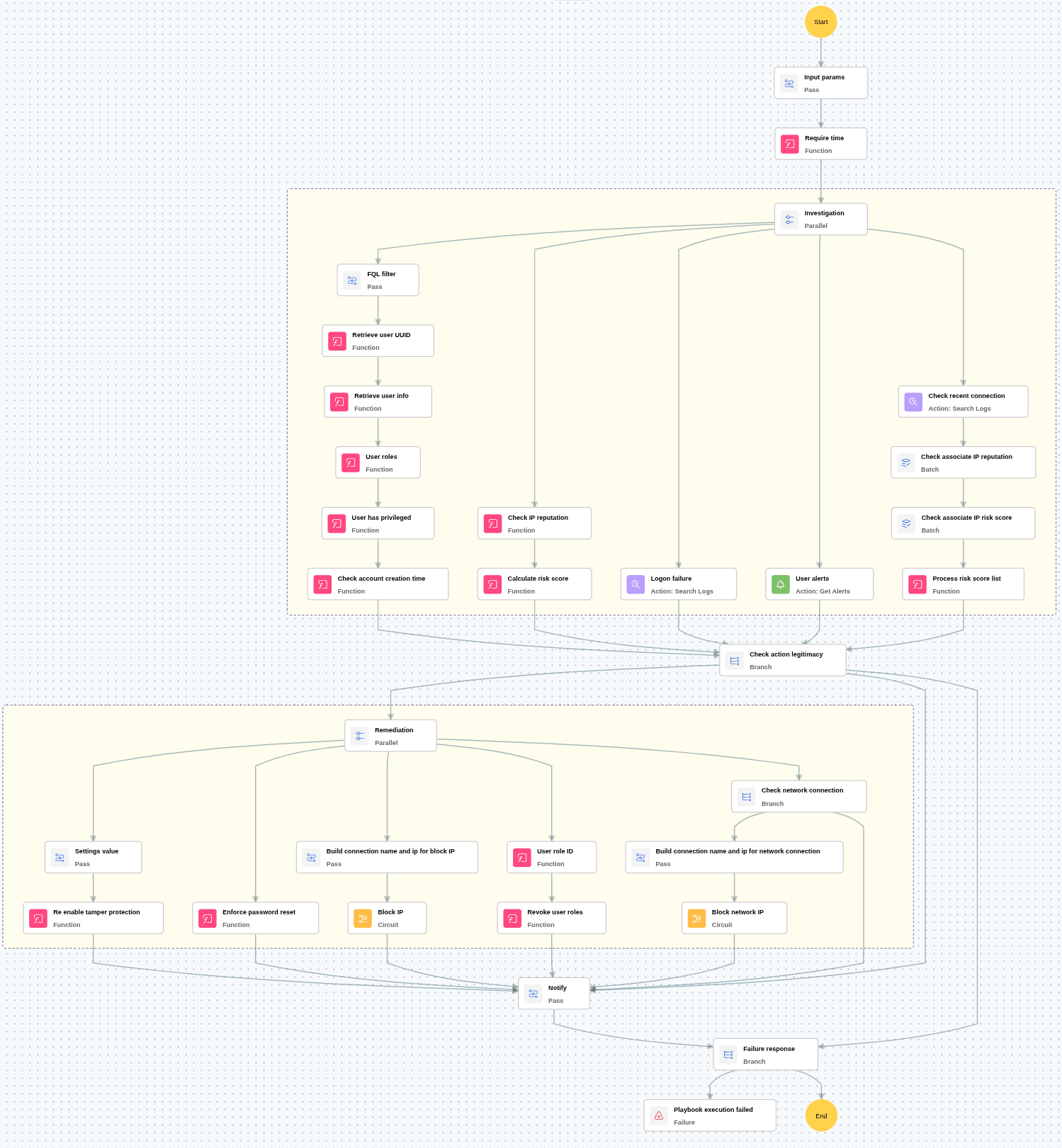Select the Block IP circuit icon
Viewport: 1062px width, 1148px height.
point(363,919)
